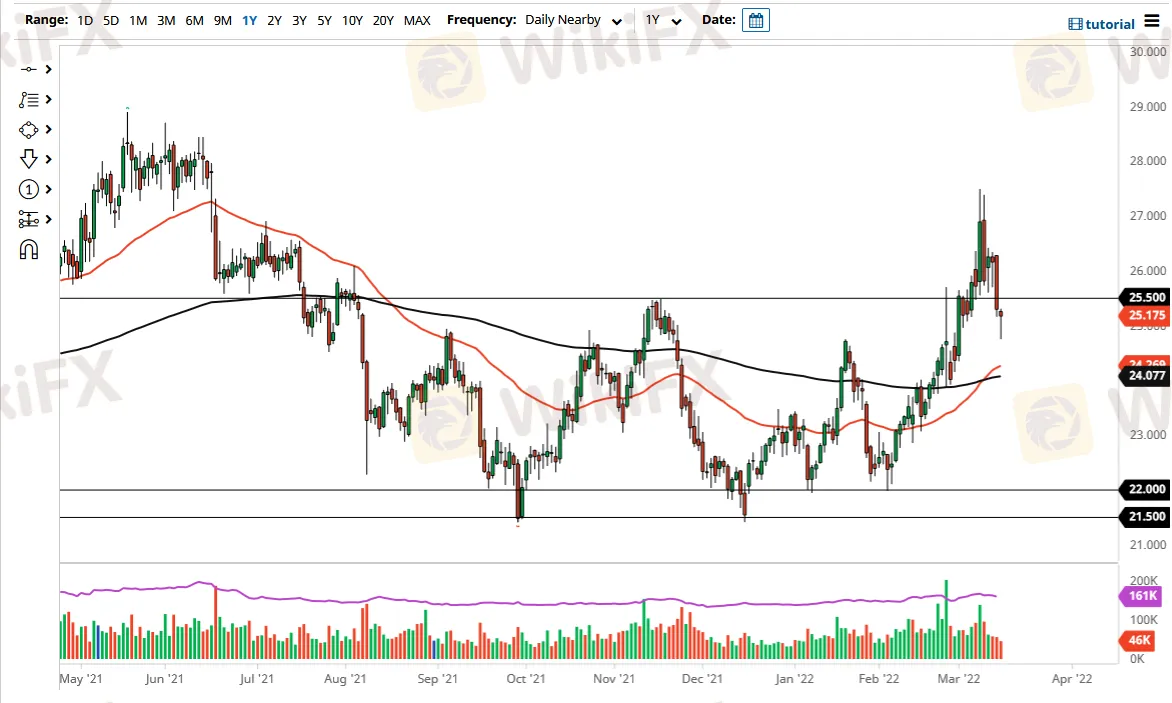Click the Mar '22 time axis label
The height and width of the screenshot is (703, 1172).
(959, 679)
